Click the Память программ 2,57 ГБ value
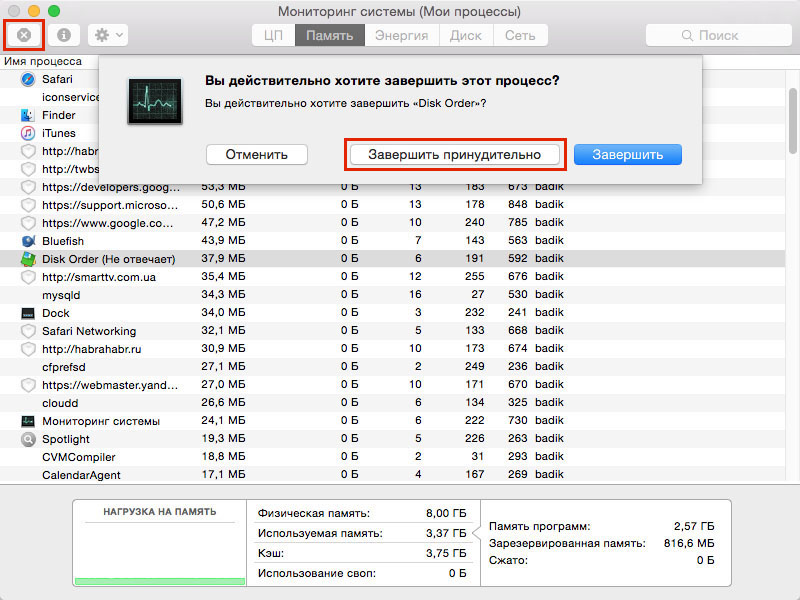Image resolution: width=800 pixels, height=600 pixels. pyautogui.click(x=694, y=526)
